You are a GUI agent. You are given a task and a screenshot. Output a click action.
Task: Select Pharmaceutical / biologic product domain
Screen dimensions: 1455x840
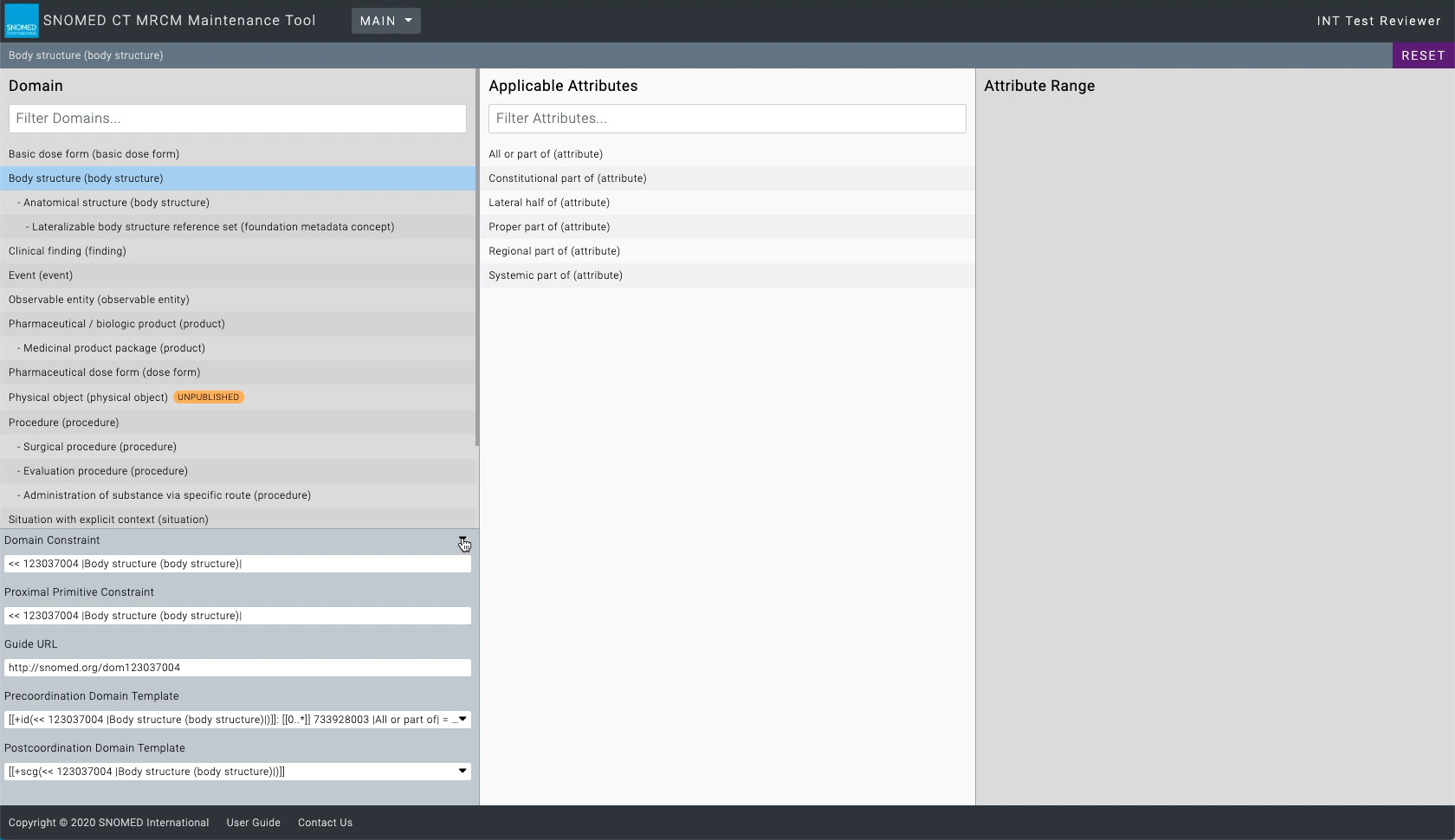click(x=237, y=324)
